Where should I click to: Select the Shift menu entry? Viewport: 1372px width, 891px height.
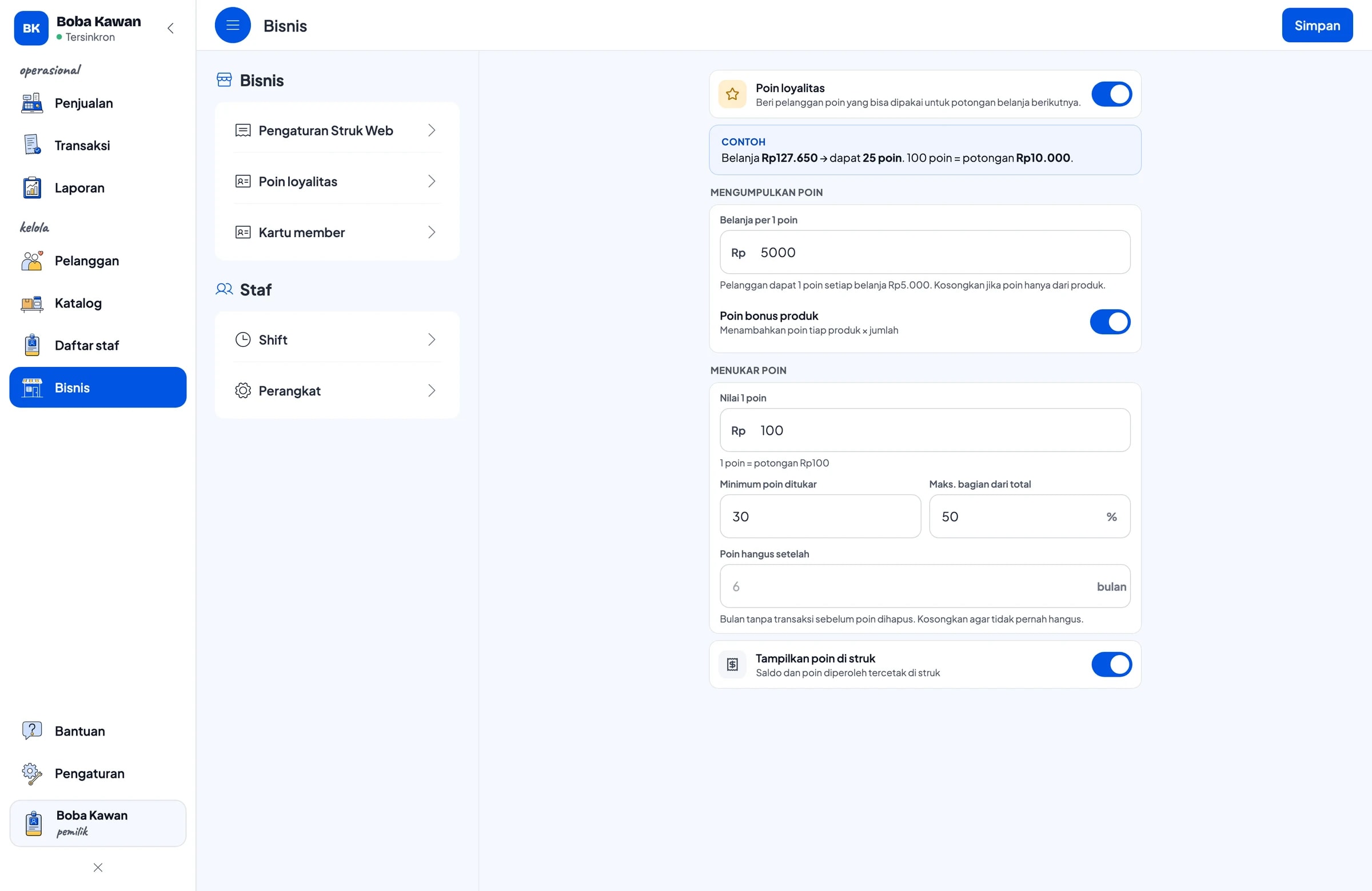pyautogui.click(x=337, y=339)
